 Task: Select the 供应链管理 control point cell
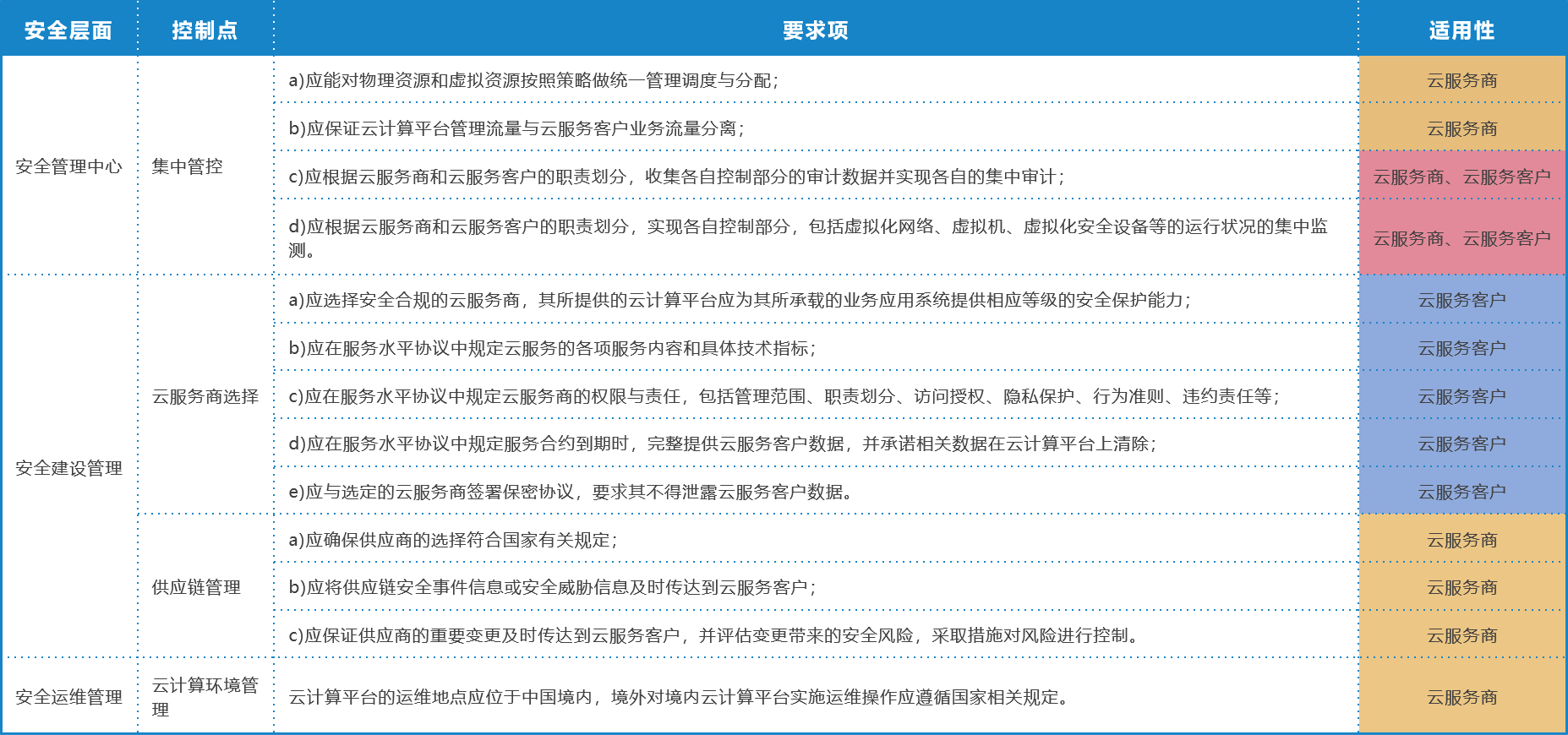pyautogui.click(x=196, y=587)
